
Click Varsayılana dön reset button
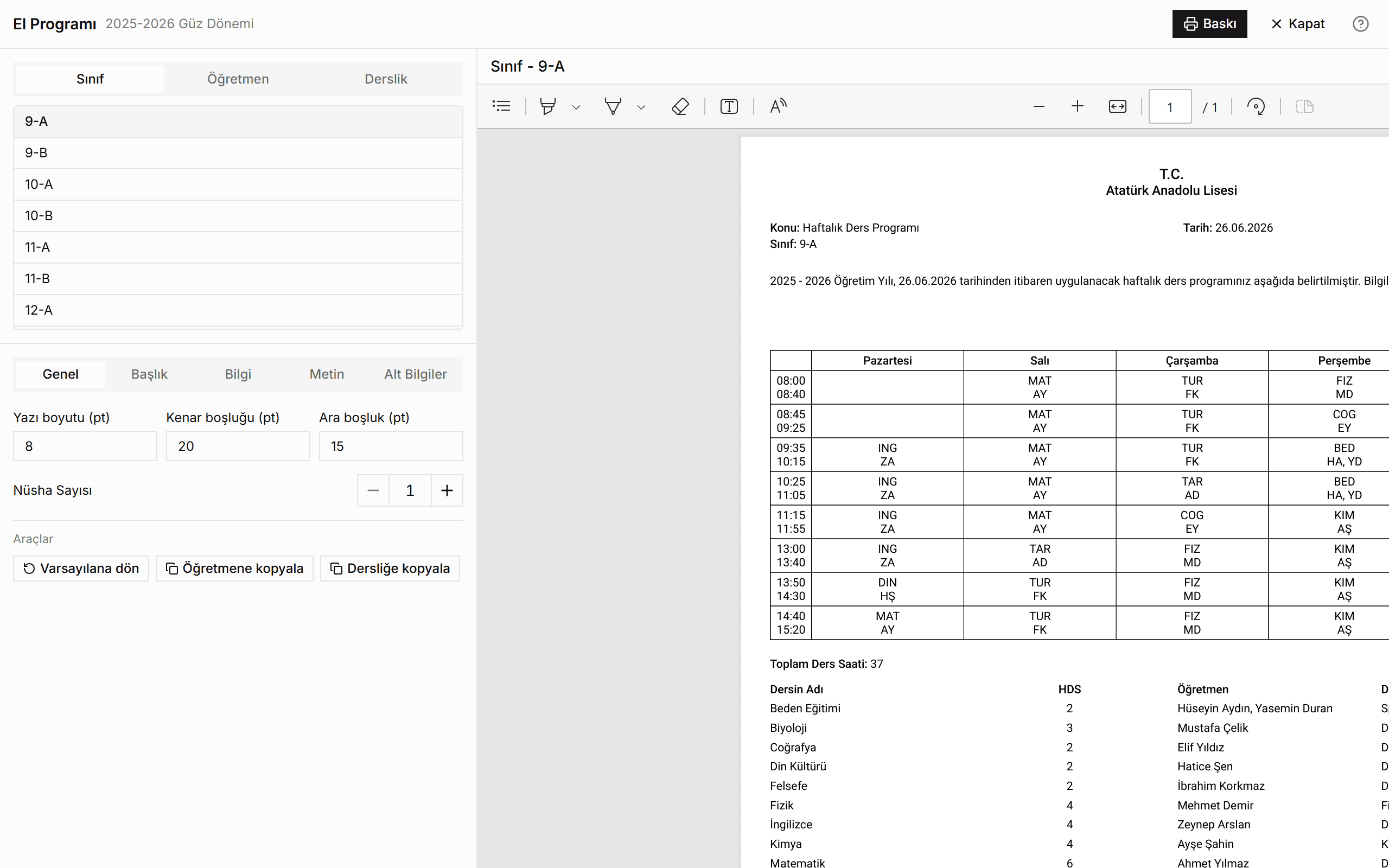81,569
